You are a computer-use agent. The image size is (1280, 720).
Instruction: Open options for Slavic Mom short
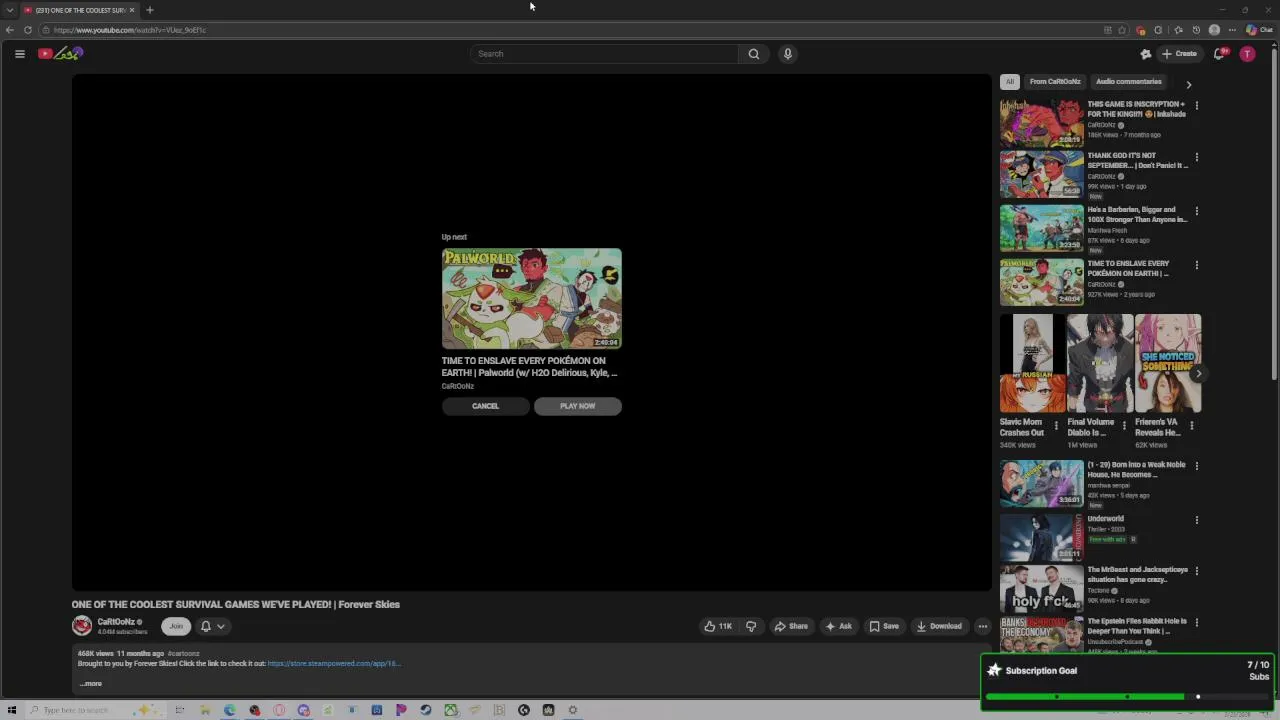click(x=1056, y=425)
